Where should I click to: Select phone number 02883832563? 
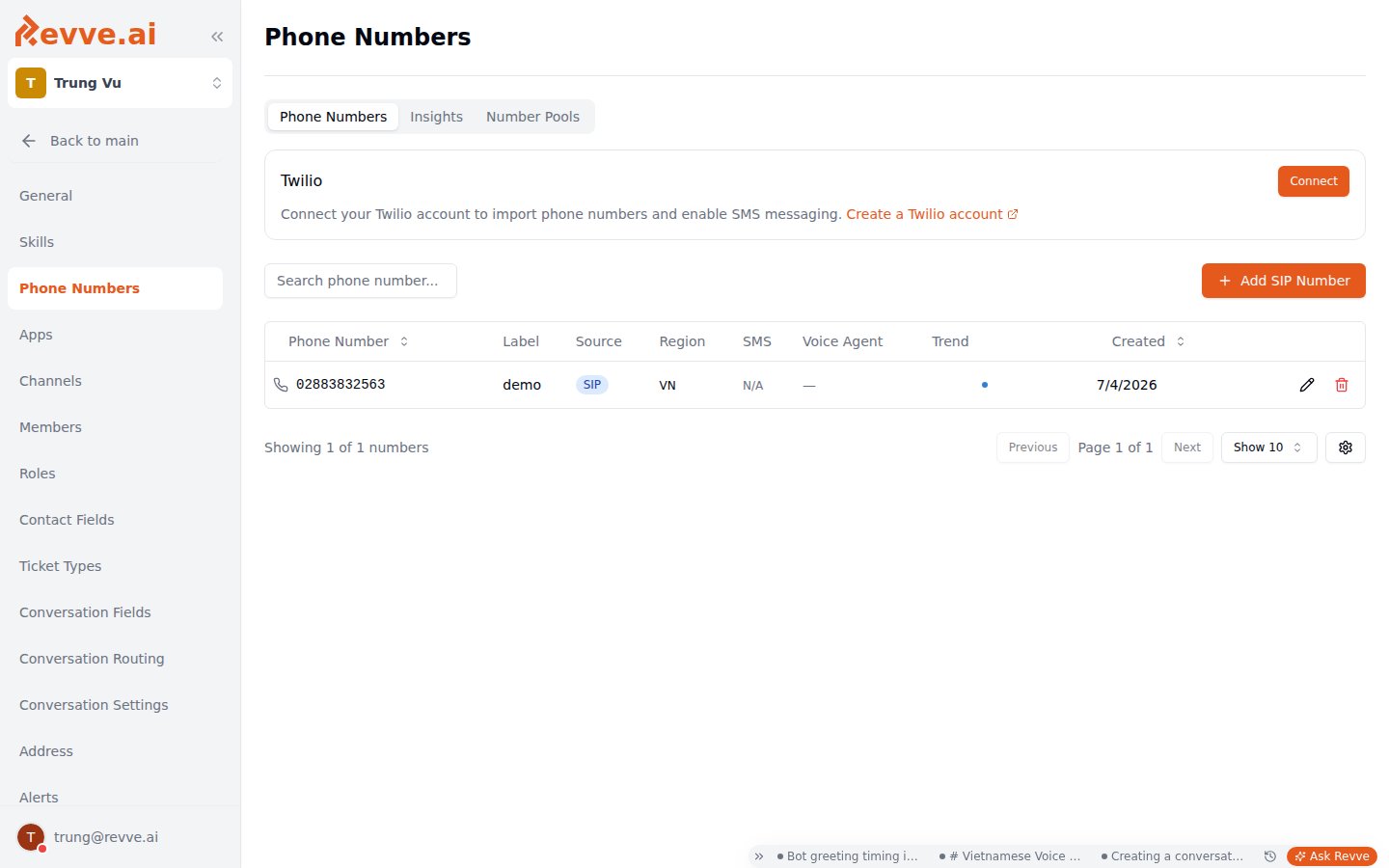(340, 384)
